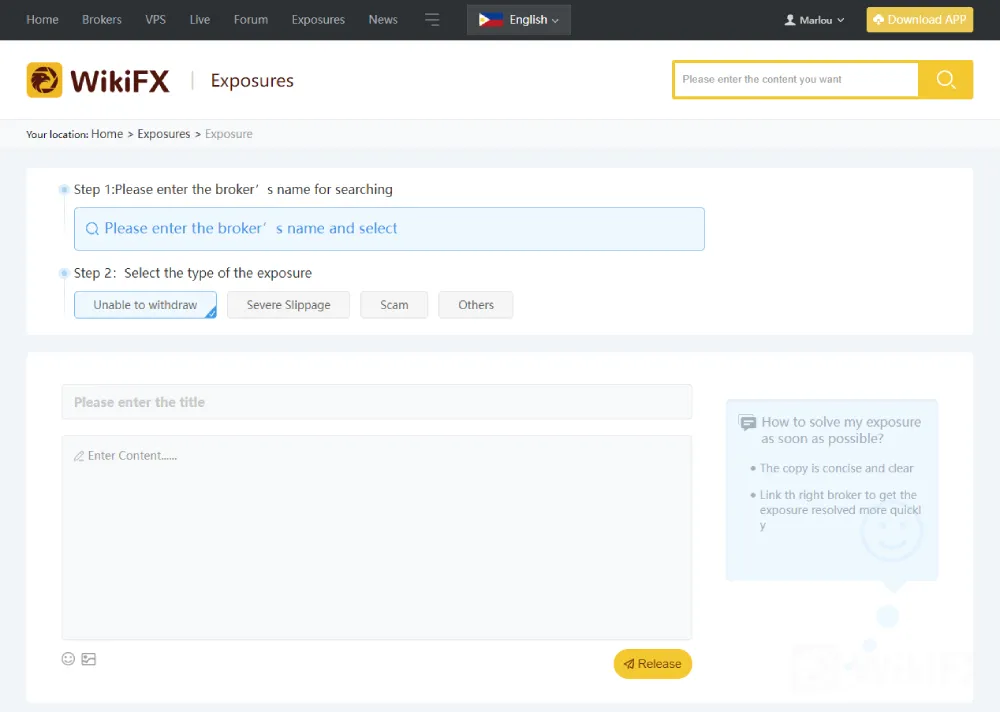Image resolution: width=1000 pixels, height=712 pixels.
Task: Open the Brokers menu item
Action: (x=101, y=20)
